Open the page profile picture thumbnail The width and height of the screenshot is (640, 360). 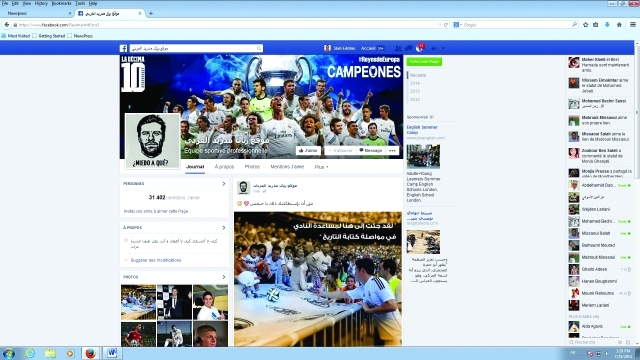pos(152,141)
